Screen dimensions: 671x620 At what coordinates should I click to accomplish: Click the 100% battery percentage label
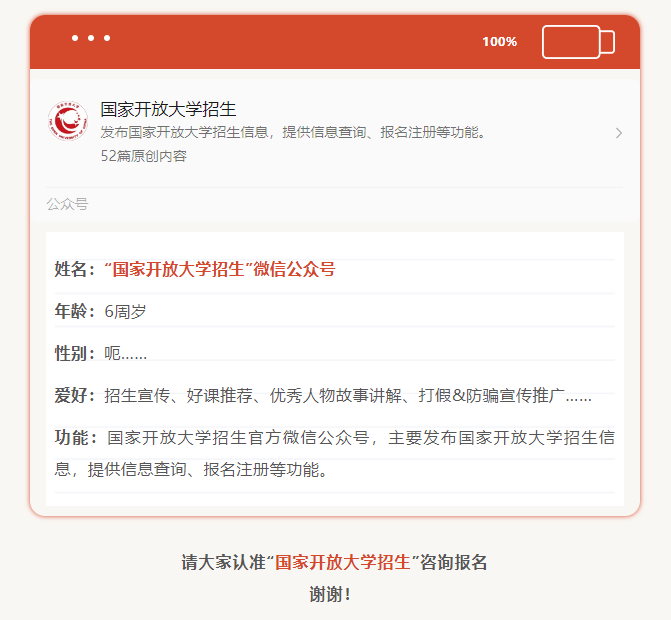point(499,42)
